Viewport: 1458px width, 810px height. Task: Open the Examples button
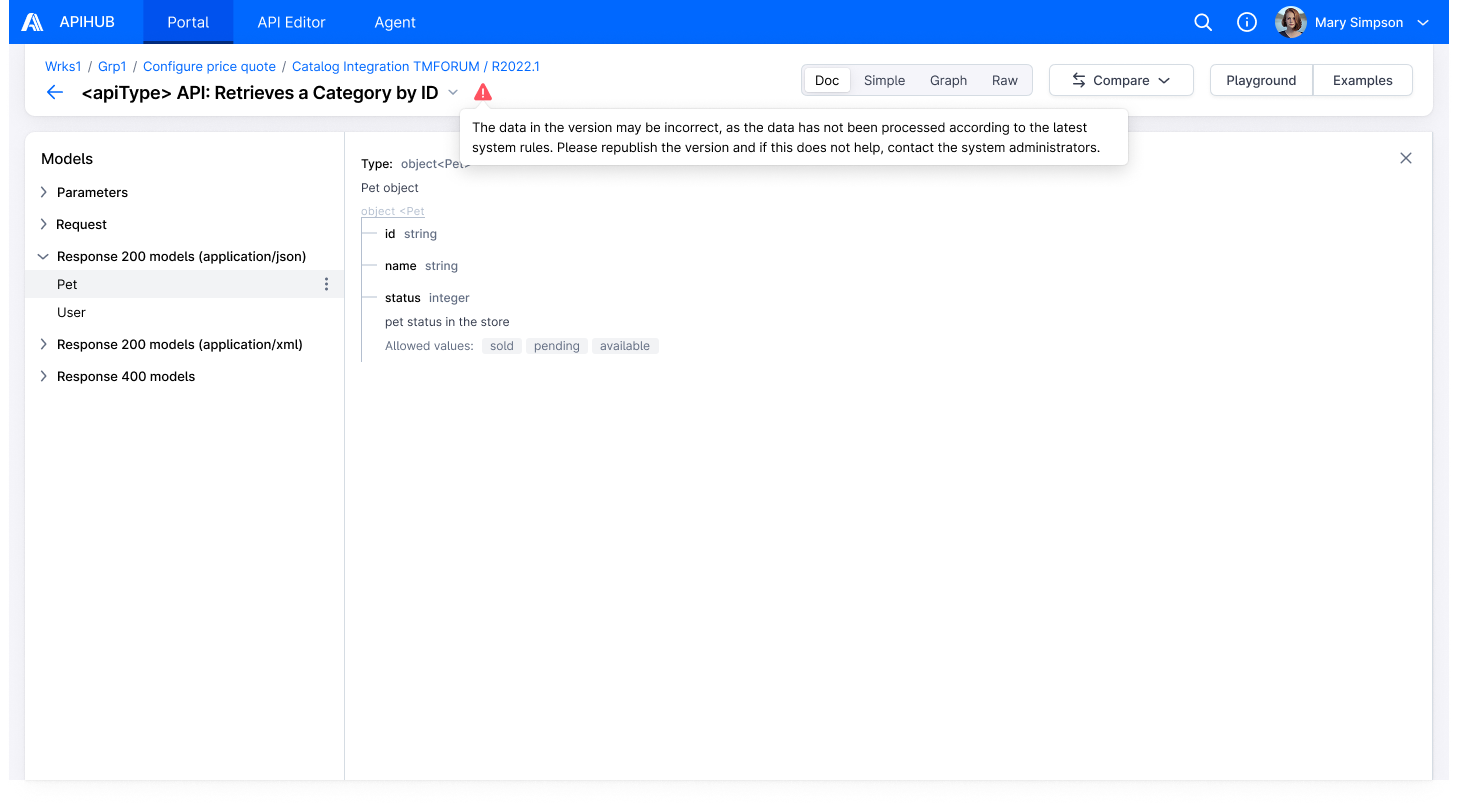(x=1362, y=80)
